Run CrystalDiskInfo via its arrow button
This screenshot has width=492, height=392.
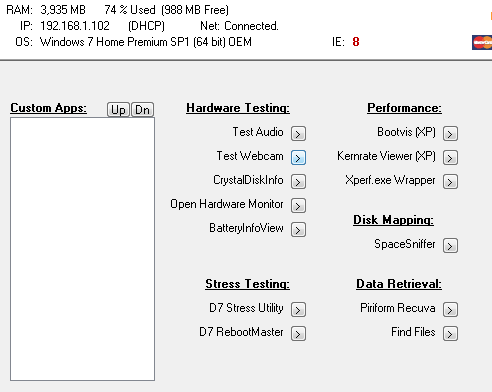(x=298, y=182)
